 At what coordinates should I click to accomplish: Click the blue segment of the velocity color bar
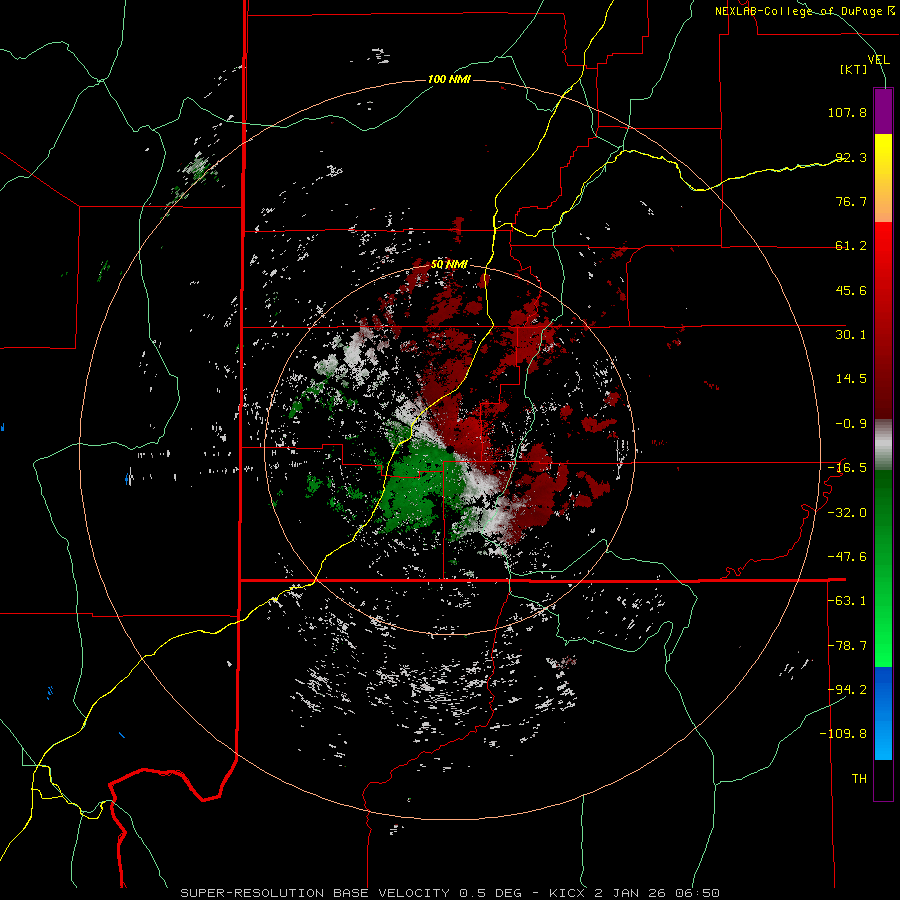coord(883,713)
